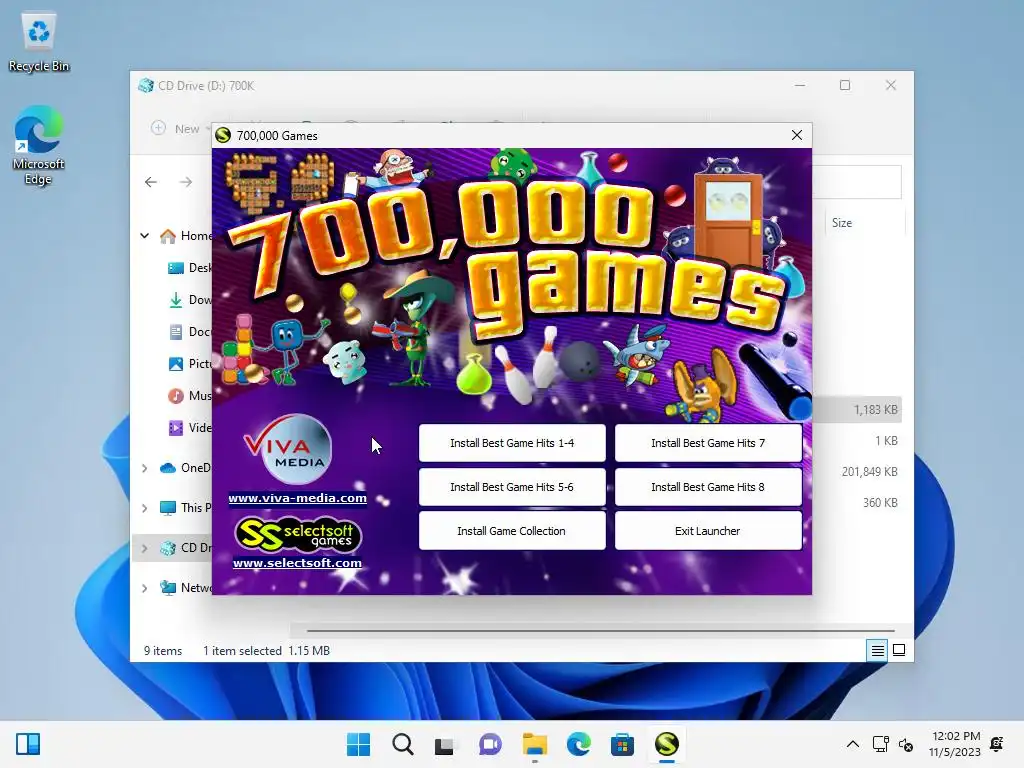This screenshot has height=768, width=1024.
Task: Expand the CD Drive tree node
Action: (145, 548)
